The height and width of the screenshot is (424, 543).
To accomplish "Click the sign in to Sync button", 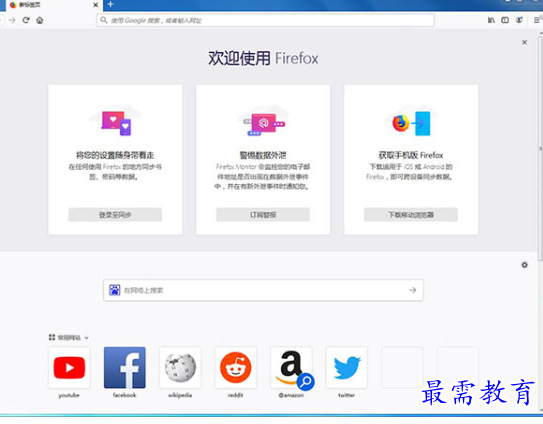I will pos(115,214).
